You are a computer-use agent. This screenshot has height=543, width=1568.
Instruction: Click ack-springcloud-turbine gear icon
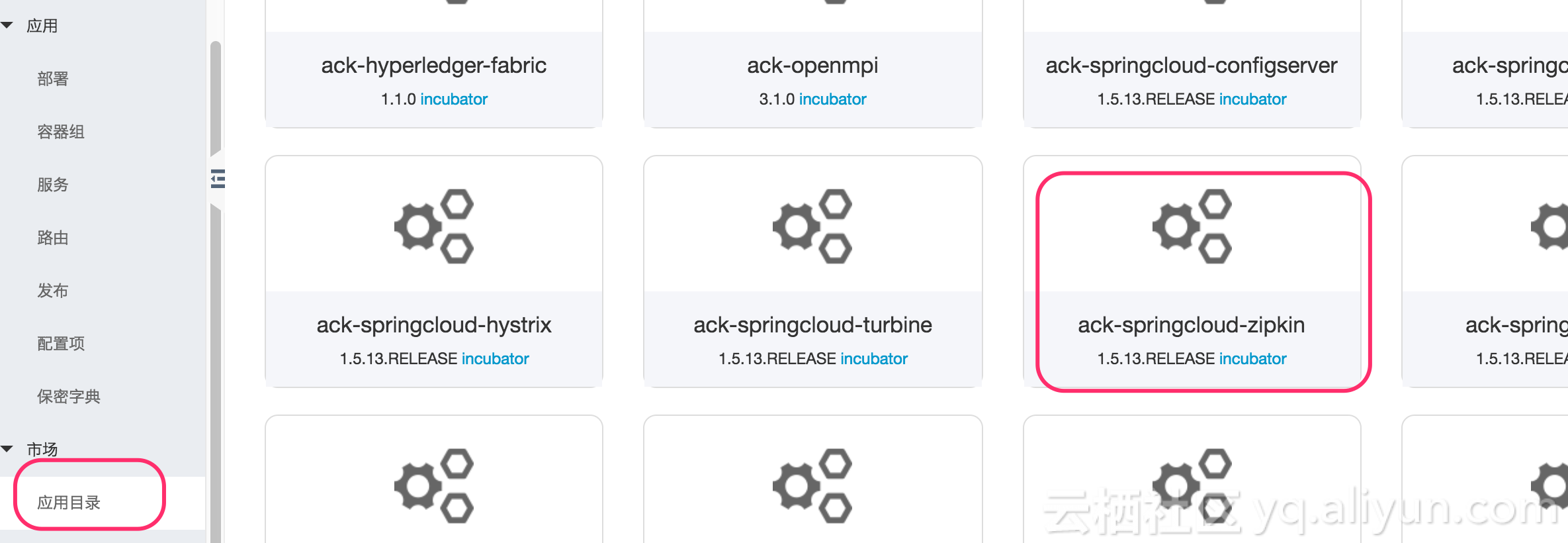pos(812,226)
